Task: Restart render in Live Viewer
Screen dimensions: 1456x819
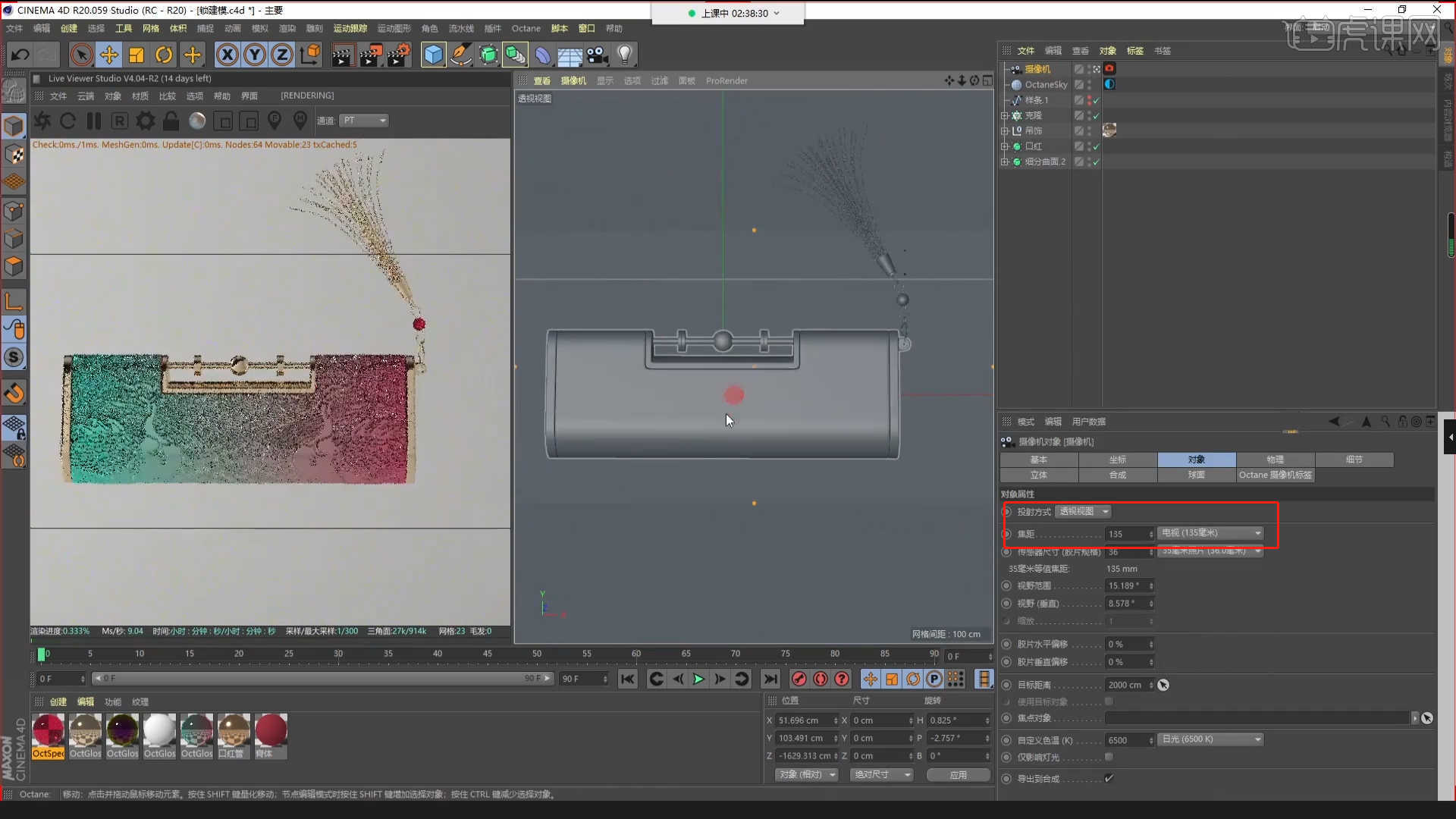Action: (x=67, y=121)
